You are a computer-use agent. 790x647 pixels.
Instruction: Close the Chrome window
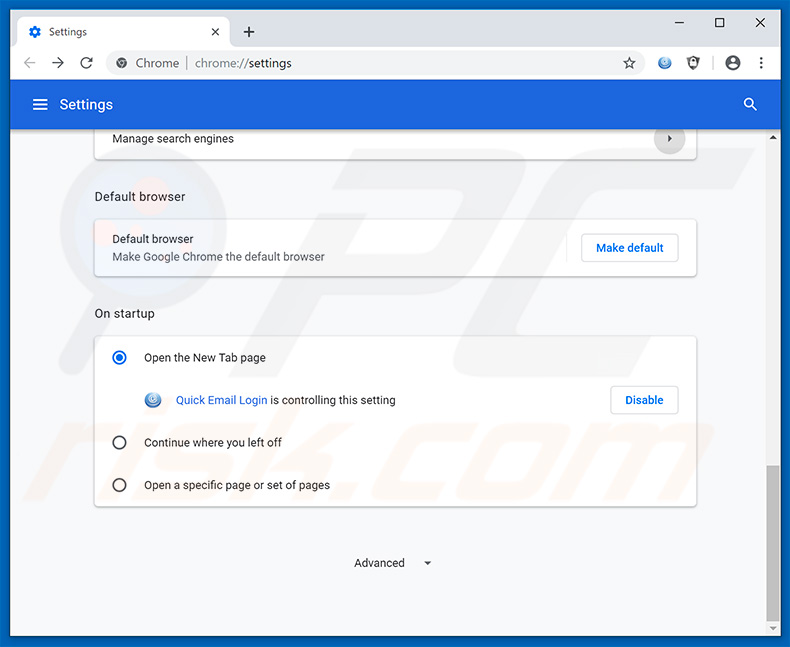760,23
